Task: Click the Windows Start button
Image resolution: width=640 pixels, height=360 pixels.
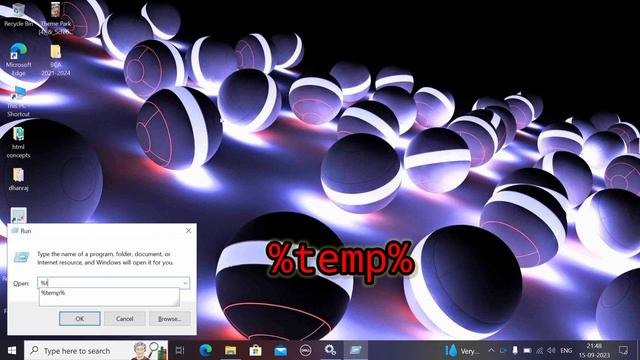Action: pos(12,350)
